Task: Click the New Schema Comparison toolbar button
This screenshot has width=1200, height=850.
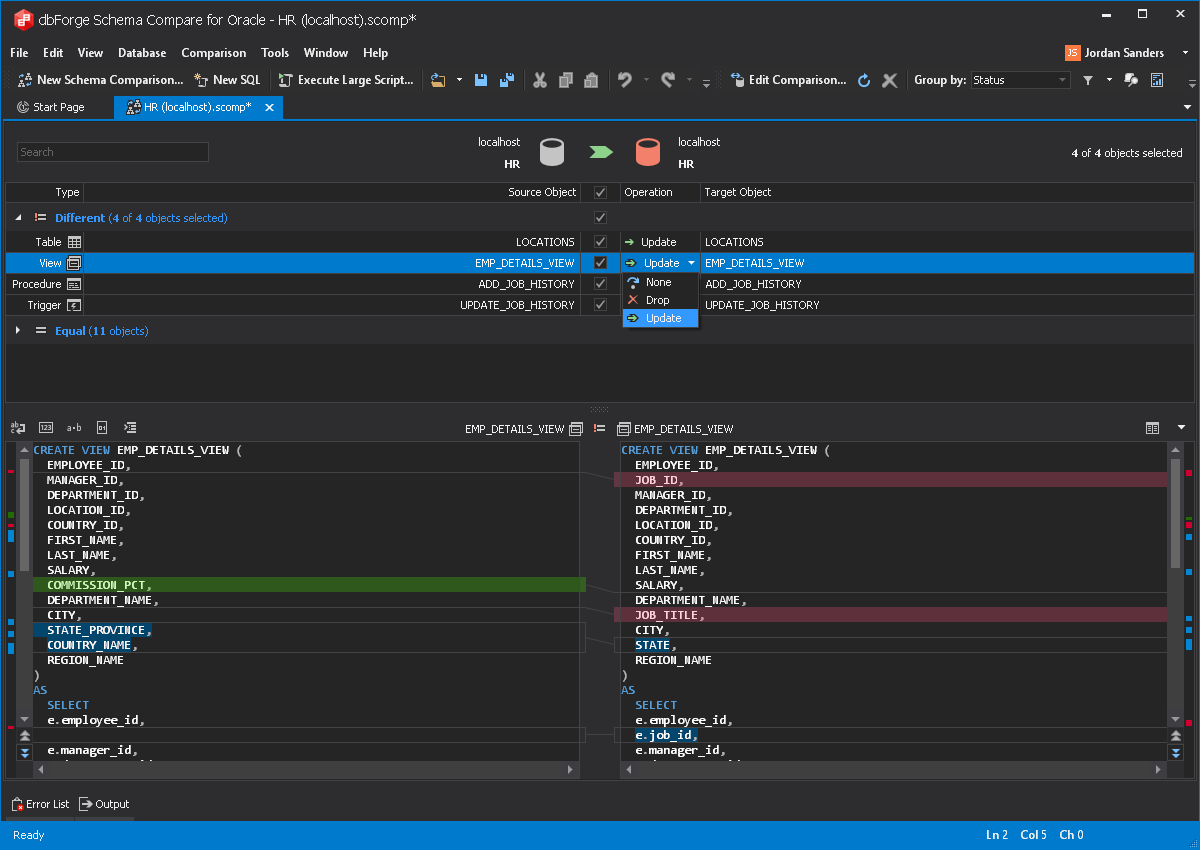Action: (x=101, y=80)
